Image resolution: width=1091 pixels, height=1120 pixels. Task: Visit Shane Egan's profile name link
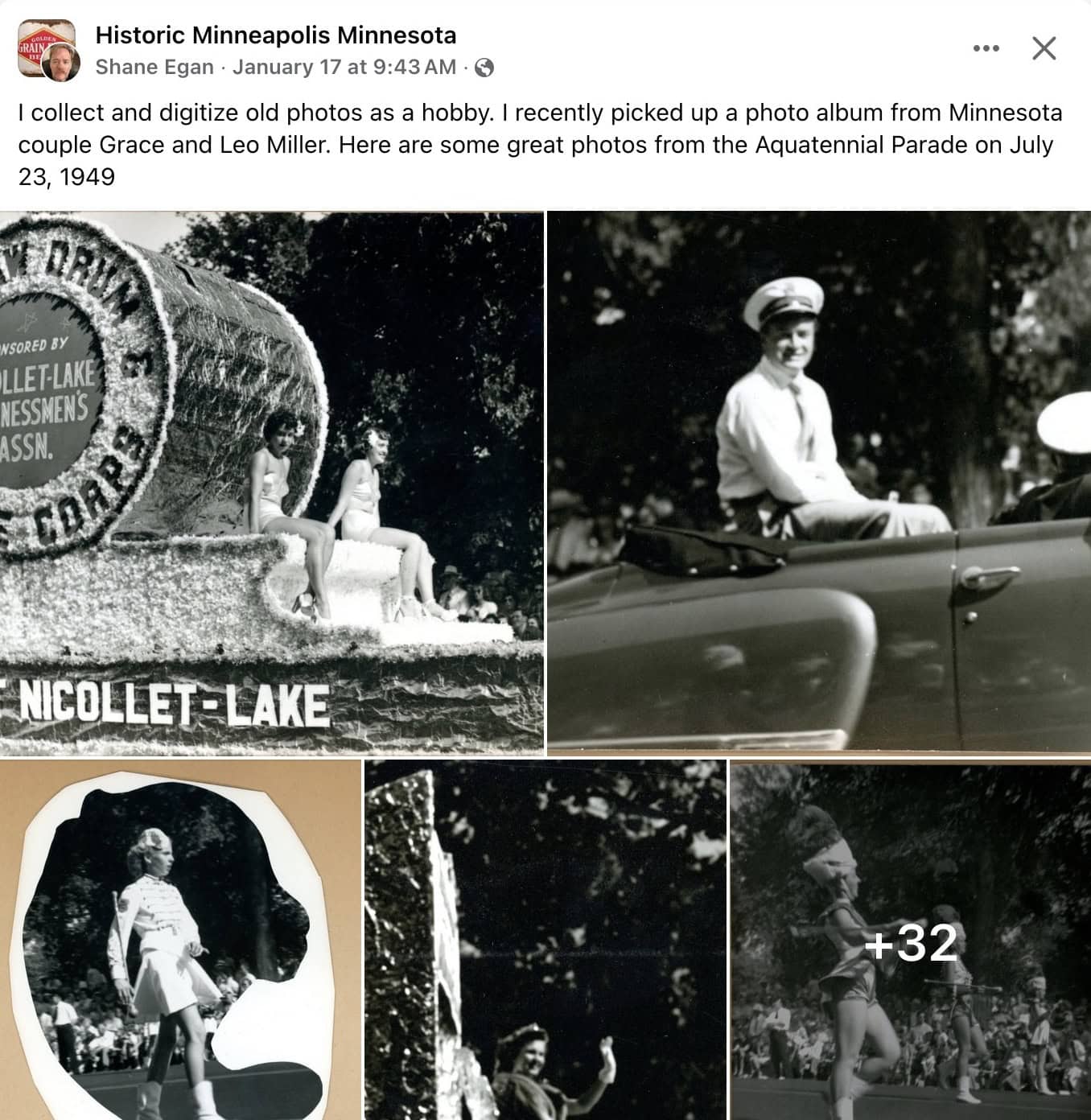154,67
